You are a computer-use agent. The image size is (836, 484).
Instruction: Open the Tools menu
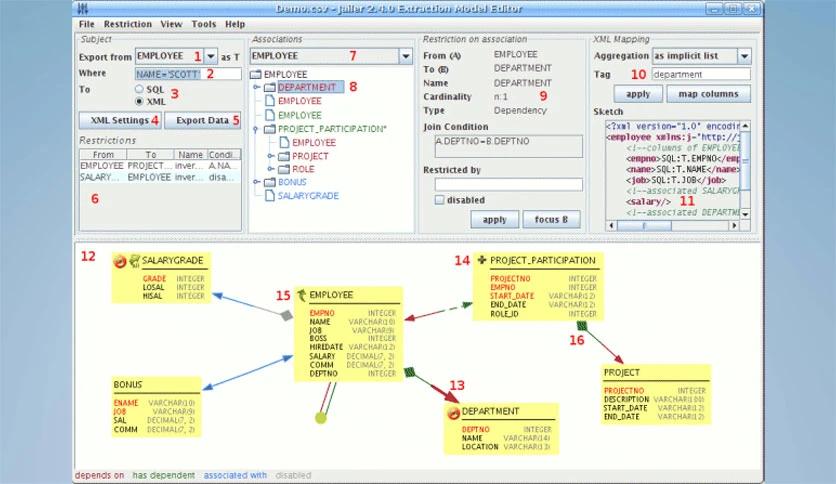point(204,24)
